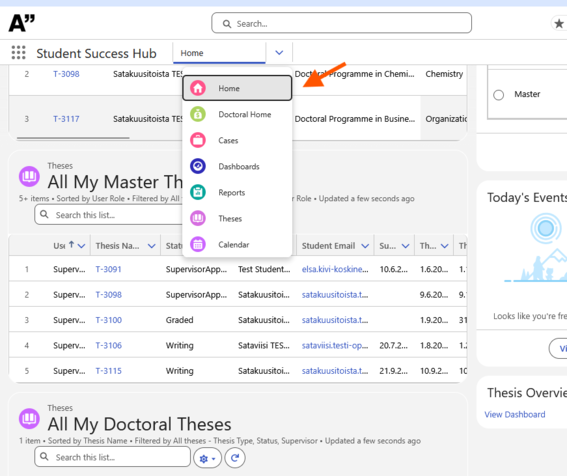Click the favorites star icon
This screenshot has height=476, width=567.
pos(559,24)
